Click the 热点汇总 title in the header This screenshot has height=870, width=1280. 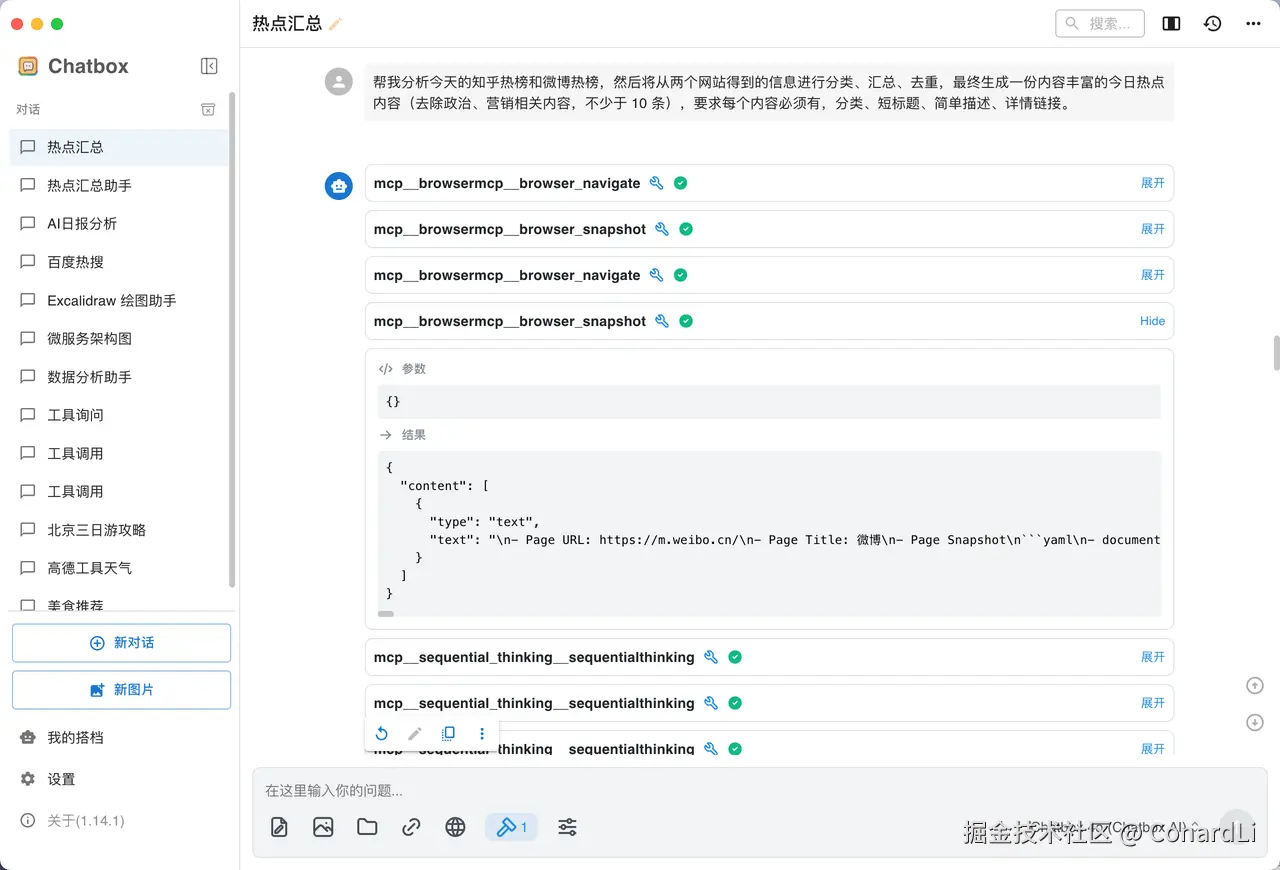[x=287, y=23]
